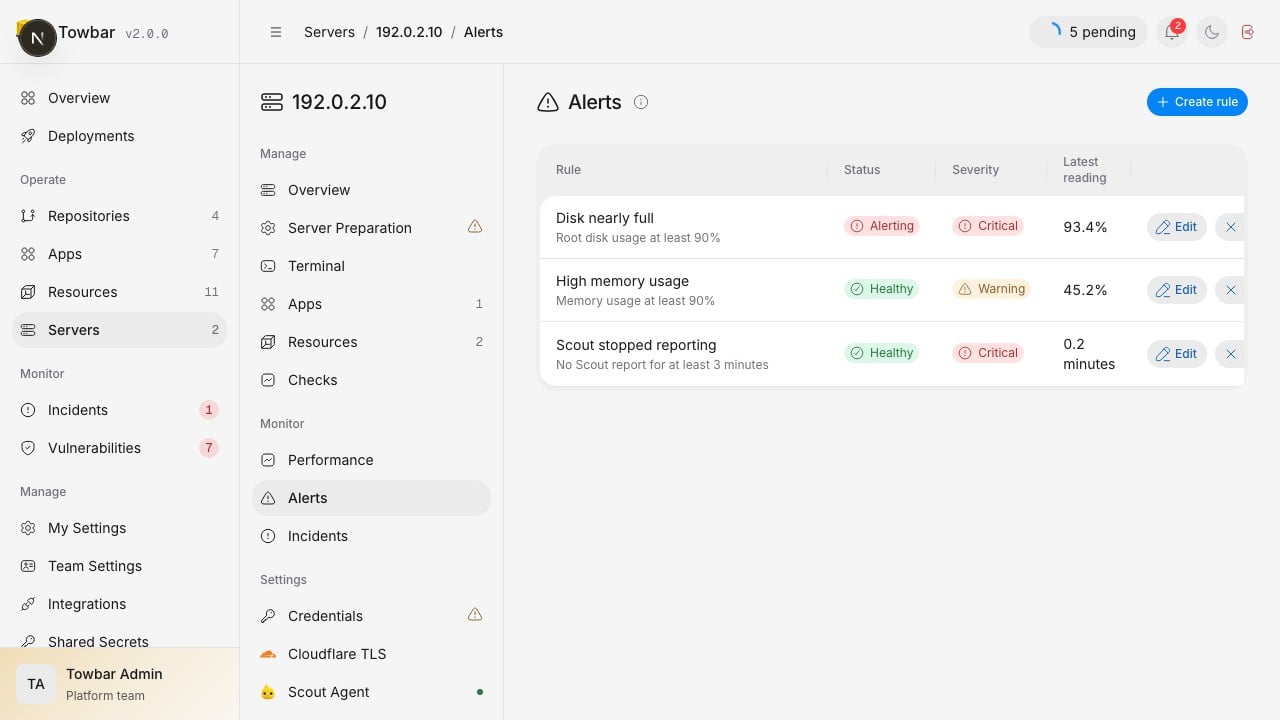Image resolution: width=1280 pixels, height=720 pixels.
Task: Click the Disk nearly full rule name
Action: (x=605, y=218)
